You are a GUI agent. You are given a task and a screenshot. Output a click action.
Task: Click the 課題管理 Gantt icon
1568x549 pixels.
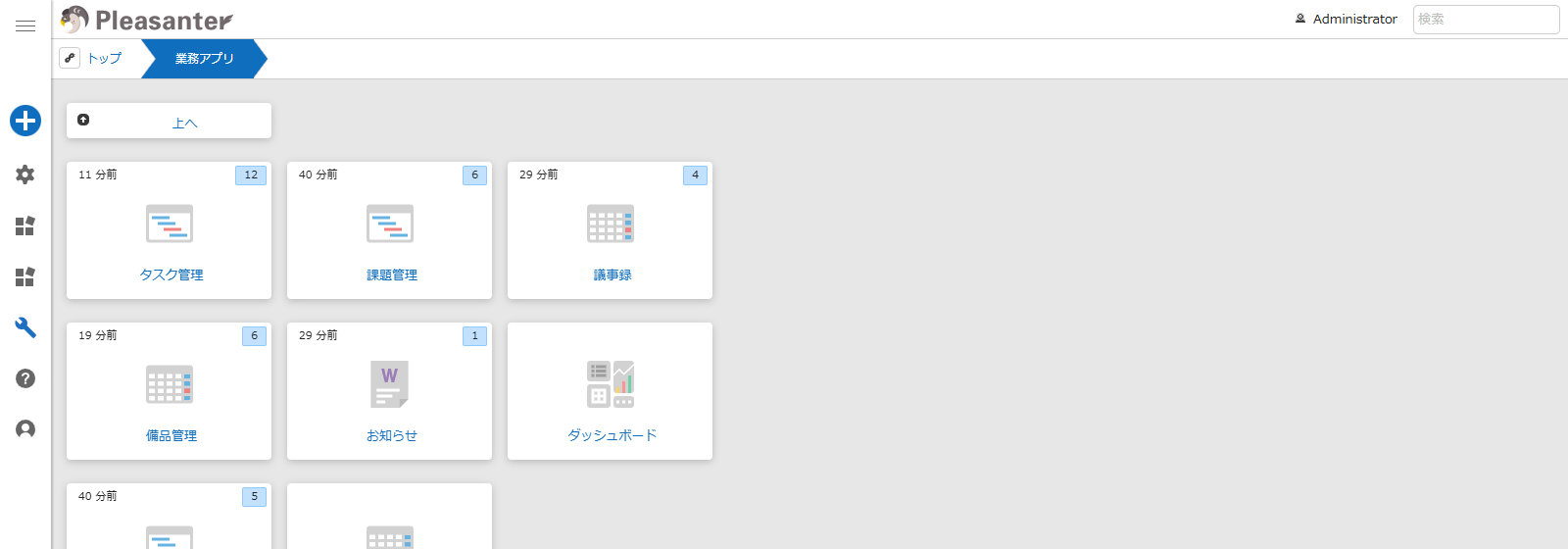point(390,224)
